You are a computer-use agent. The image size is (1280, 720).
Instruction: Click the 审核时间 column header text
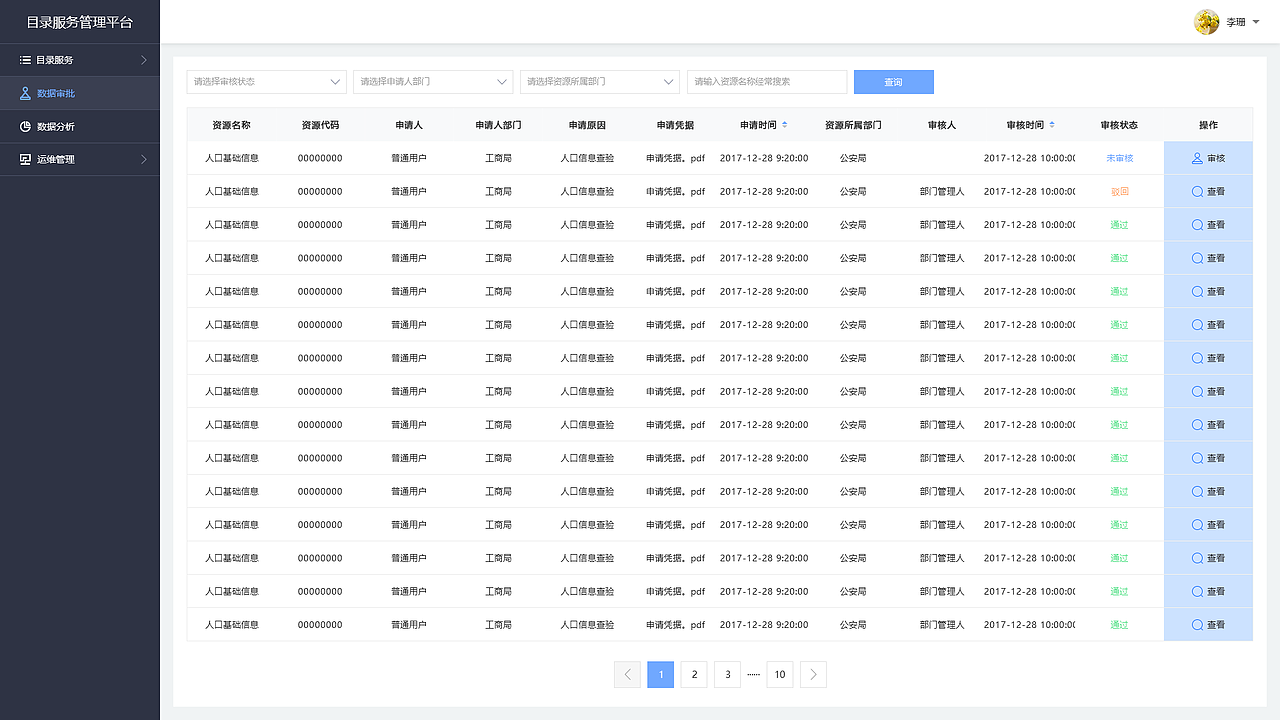click(x=1025, y=125)
